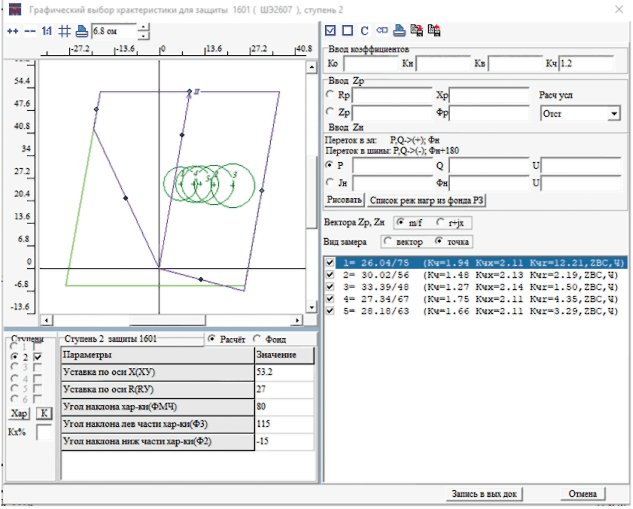Image resolution: width=633 pixels, height=509 pixels.
Task: Select the r+jx vector format
Action: click(x=440, y=222)
